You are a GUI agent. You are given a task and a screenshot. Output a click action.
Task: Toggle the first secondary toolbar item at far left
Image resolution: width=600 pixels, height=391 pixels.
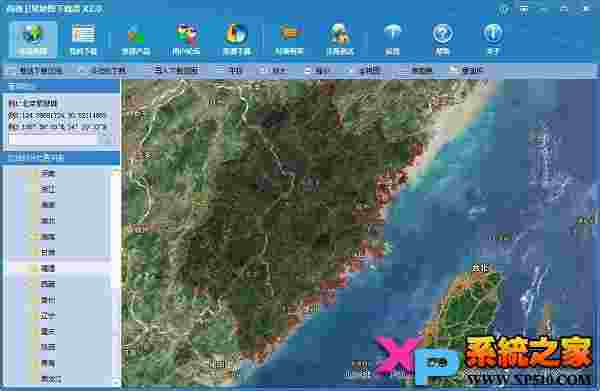coord(35,70)
